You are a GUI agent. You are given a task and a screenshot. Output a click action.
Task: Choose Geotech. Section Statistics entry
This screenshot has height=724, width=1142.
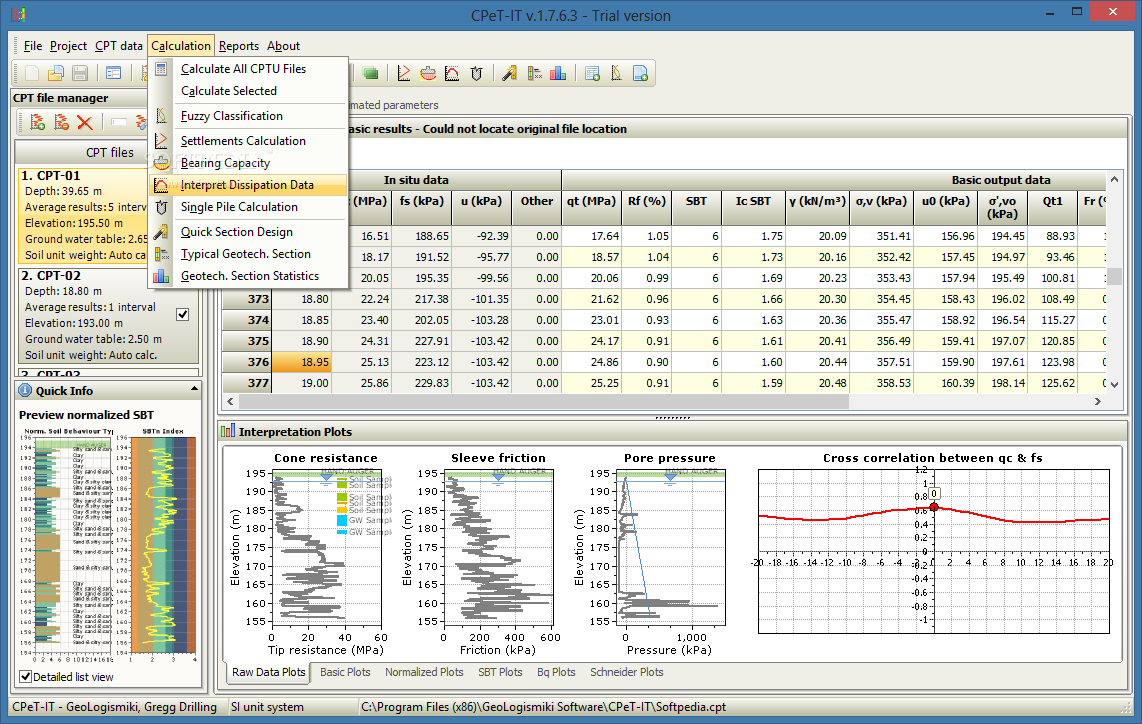(248, 276)
